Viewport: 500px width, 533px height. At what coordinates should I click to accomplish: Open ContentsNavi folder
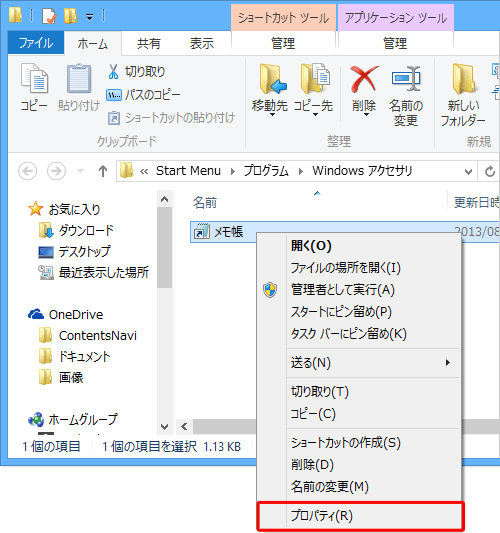88,336
